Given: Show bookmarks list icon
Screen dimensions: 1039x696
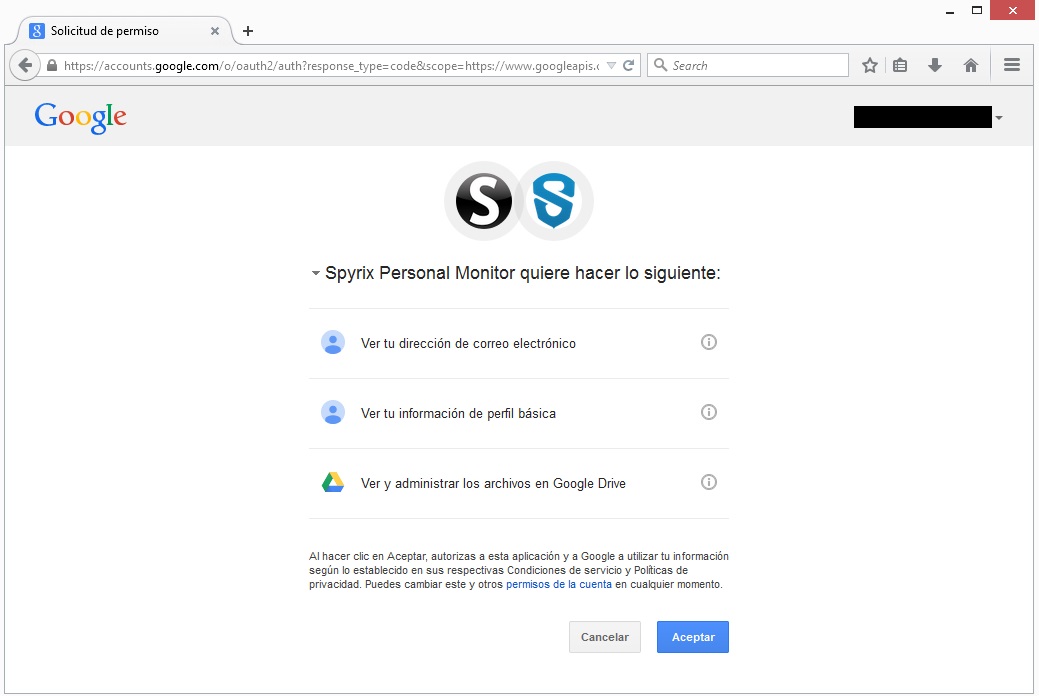Looking at the screenshot, I should pyautogui.click(x=900, y=65).
